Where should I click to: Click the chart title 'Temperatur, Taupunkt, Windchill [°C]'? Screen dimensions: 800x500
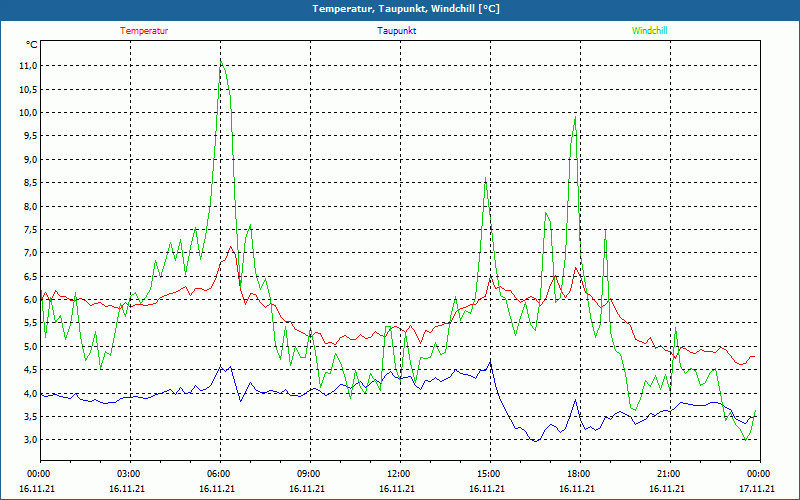pos(406,9)
